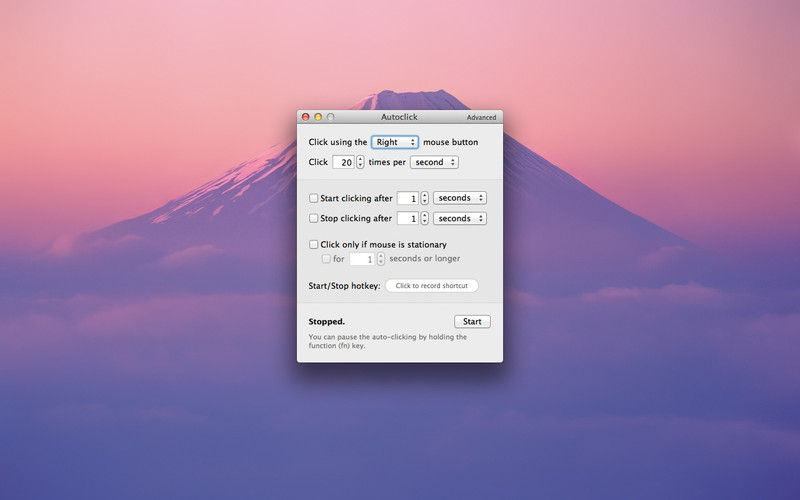
Task: Click the Start clicking after value field
Action: (x=408, y=198)
